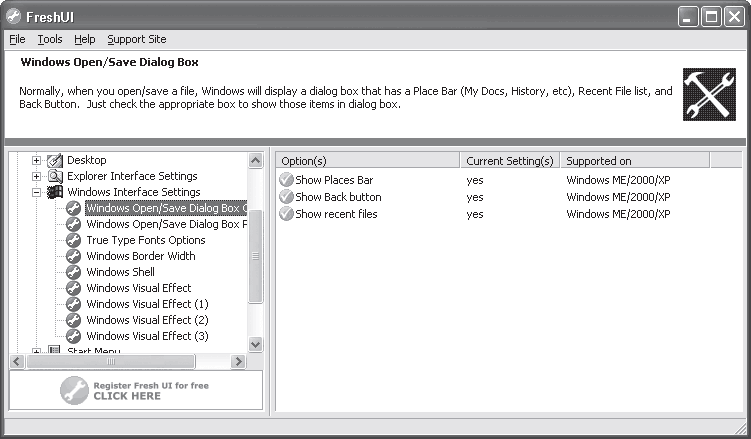Toggle the Show Places Bar check icon
The width and height of the screenshot is (751, 439).
coord(286,180)
